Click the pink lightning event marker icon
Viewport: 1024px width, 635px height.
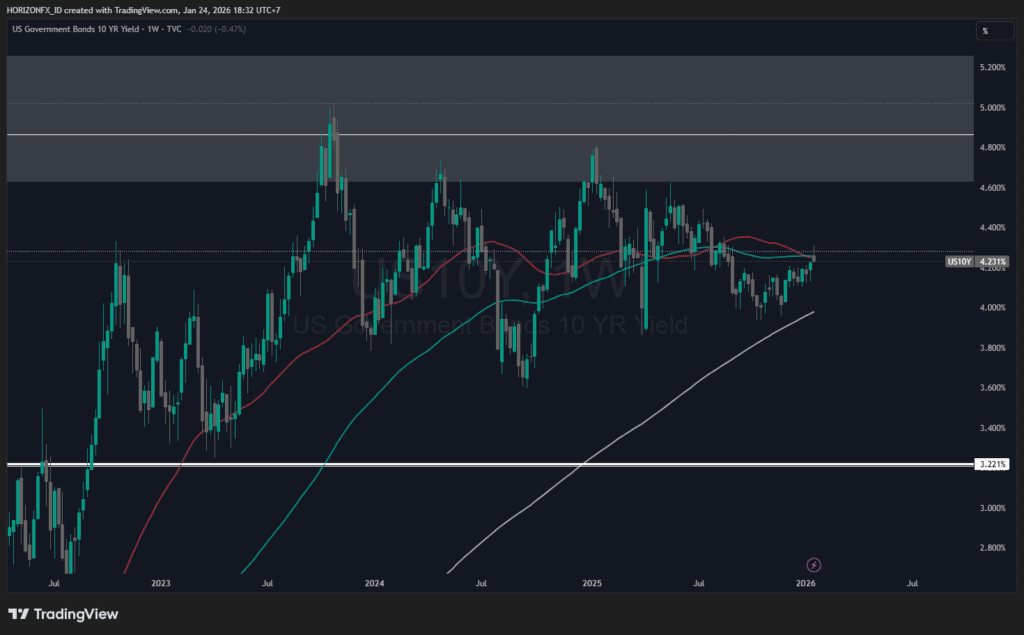point(814,564)
